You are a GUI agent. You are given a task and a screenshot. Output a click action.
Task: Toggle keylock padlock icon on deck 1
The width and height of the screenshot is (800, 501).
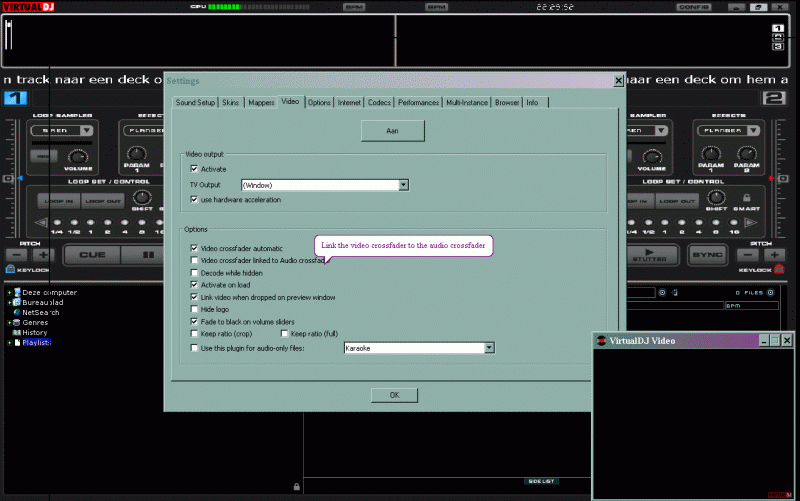tap(10, 269)
